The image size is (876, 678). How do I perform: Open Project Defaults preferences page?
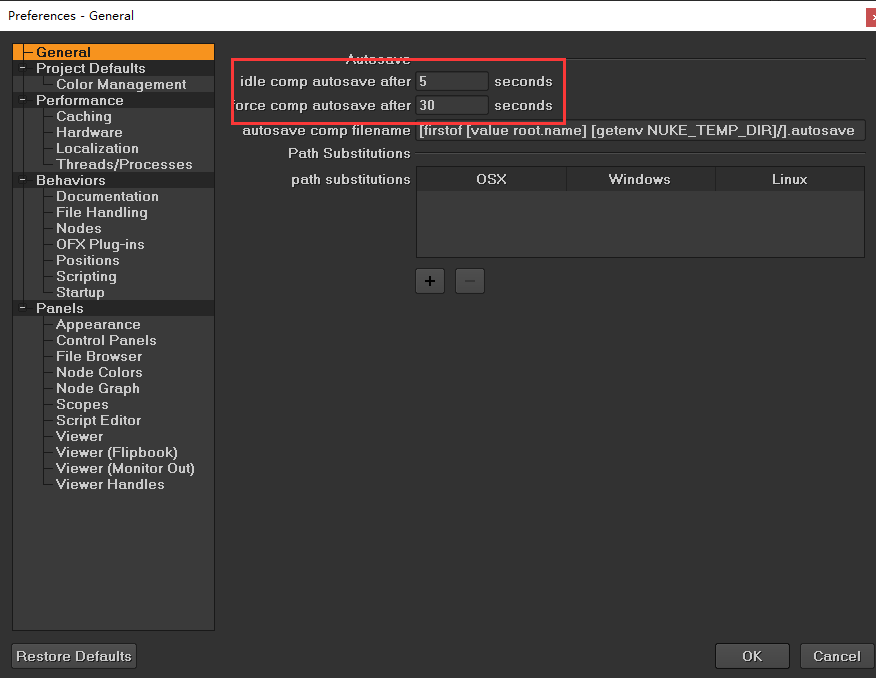[x=91, y=68]
